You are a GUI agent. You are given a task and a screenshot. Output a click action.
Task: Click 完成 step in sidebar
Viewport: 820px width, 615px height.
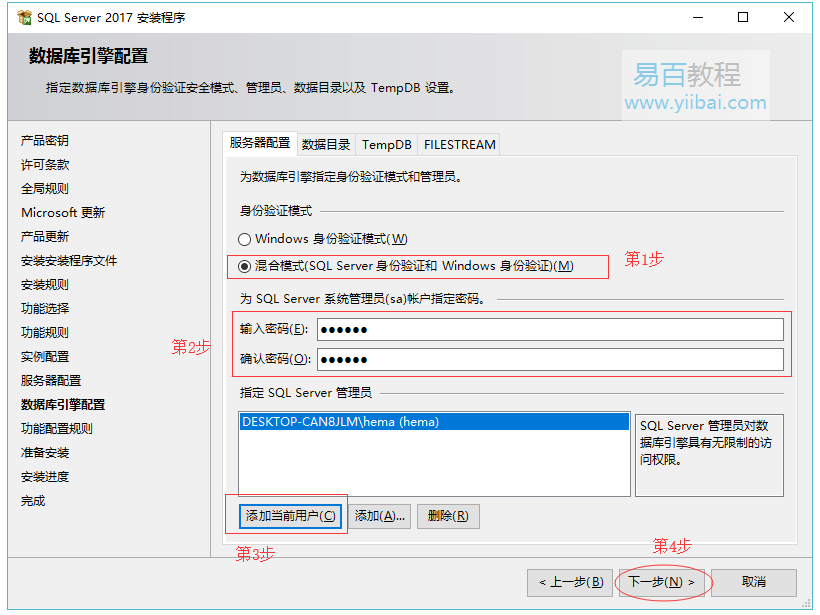click(x=33, y=501)
